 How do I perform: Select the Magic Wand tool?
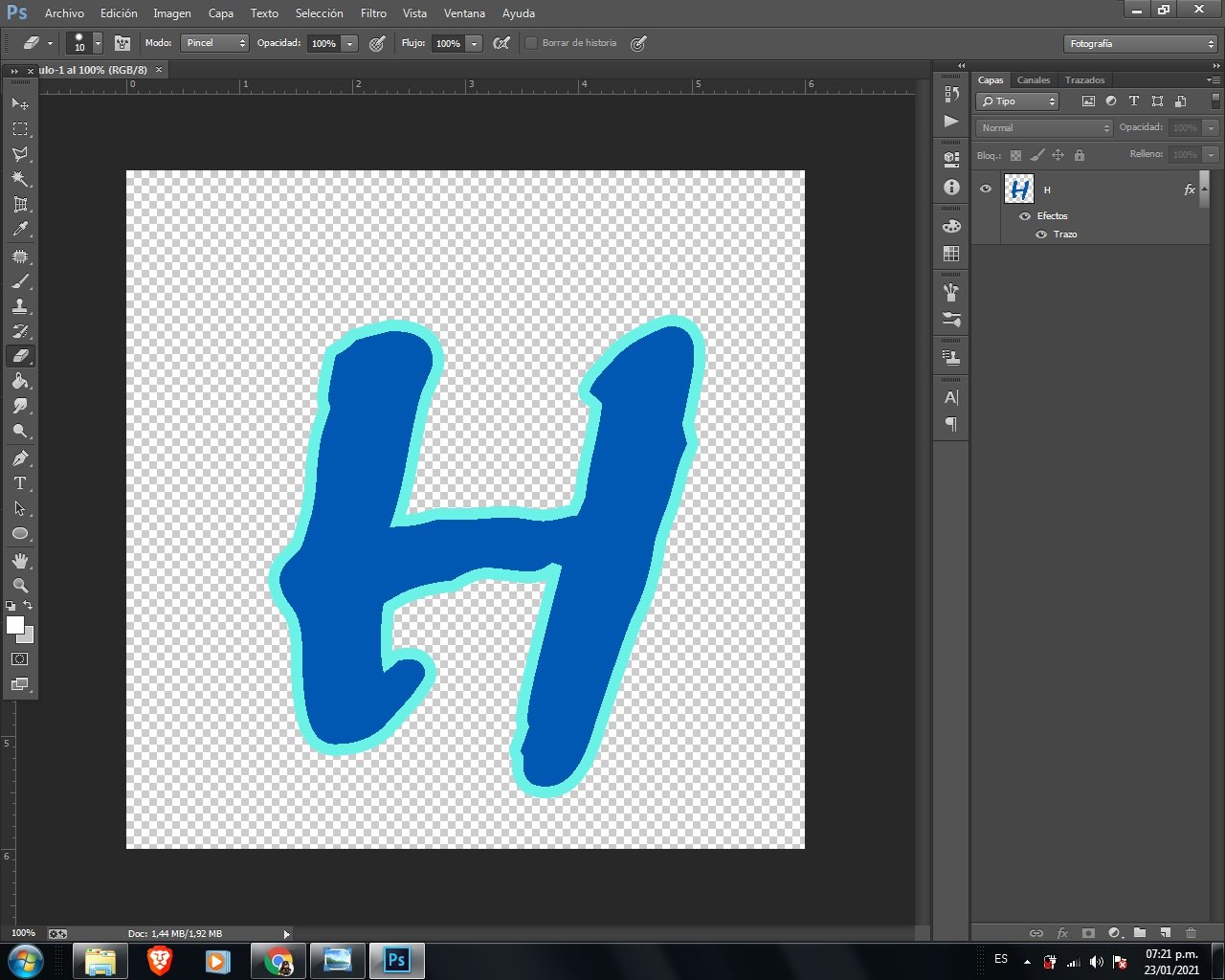point(20,179)
